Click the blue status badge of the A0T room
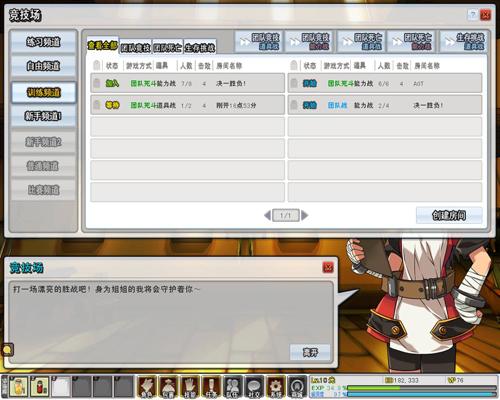The height and width of the screenshot is (400, 500). [310, 83]
